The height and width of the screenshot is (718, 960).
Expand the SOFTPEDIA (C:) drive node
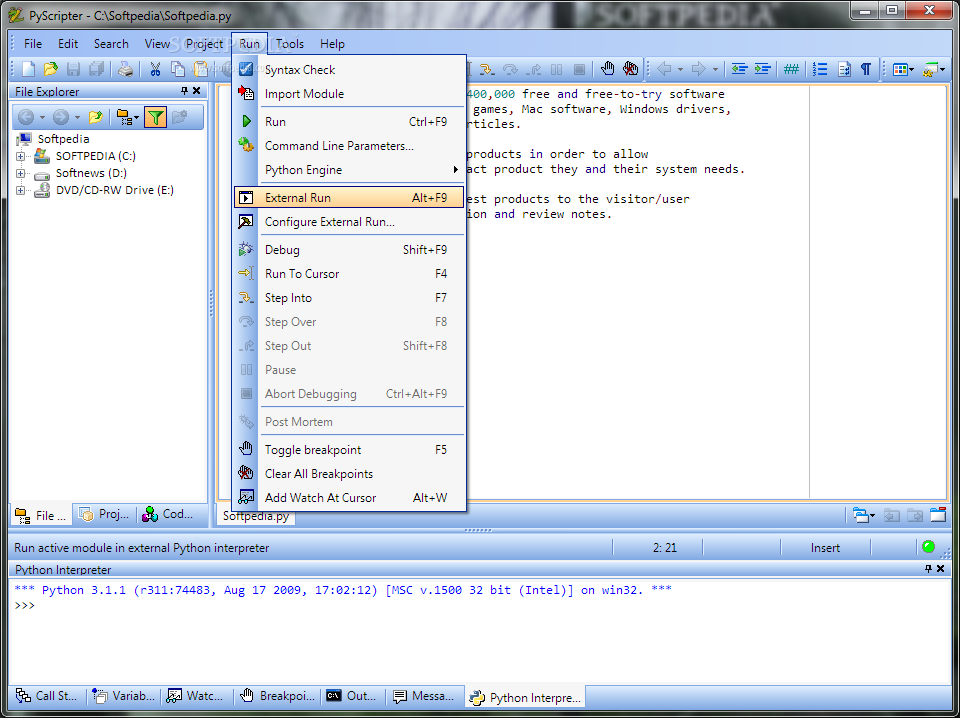21,156
